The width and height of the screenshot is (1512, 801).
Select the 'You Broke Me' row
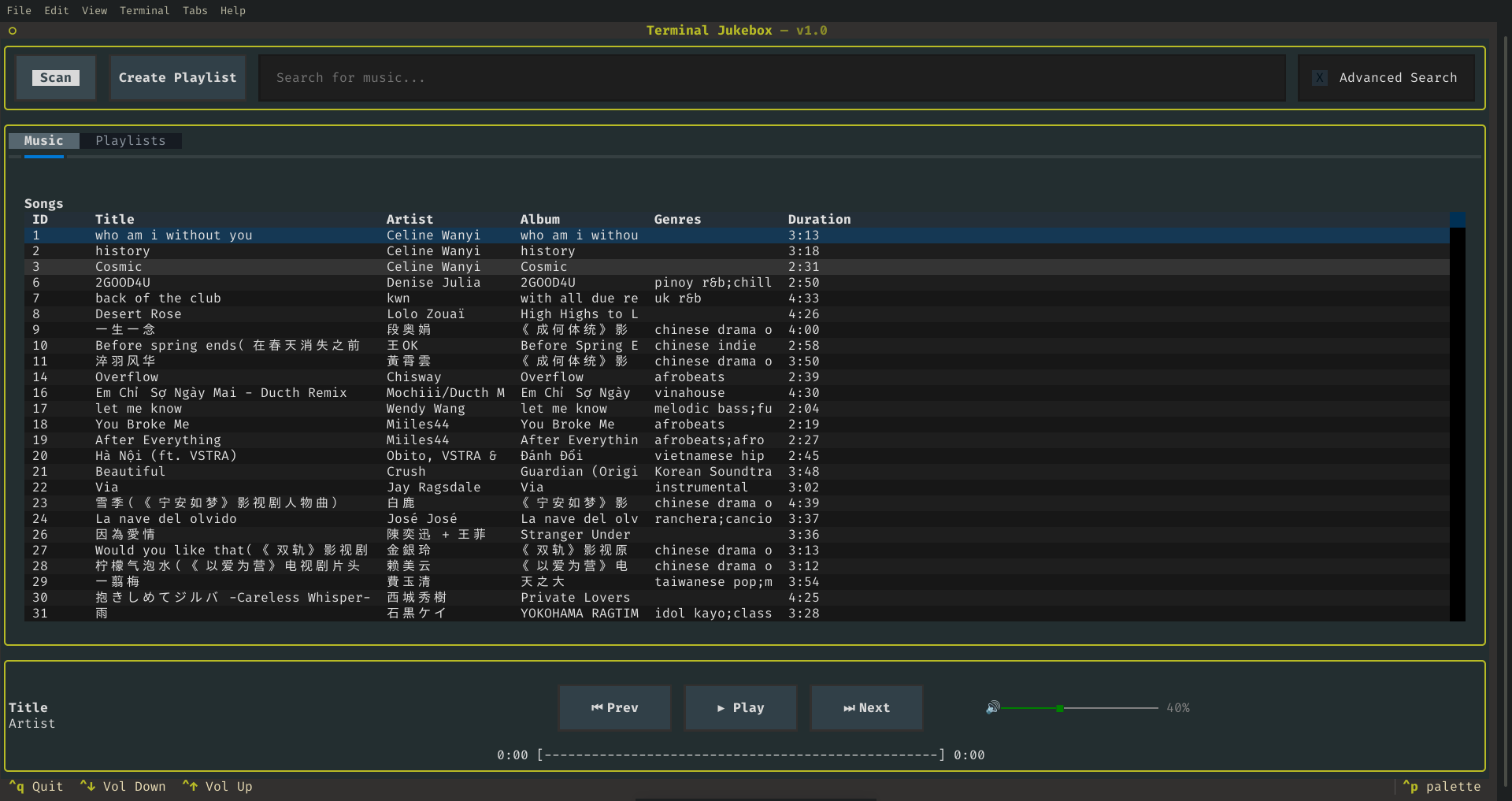737,424
